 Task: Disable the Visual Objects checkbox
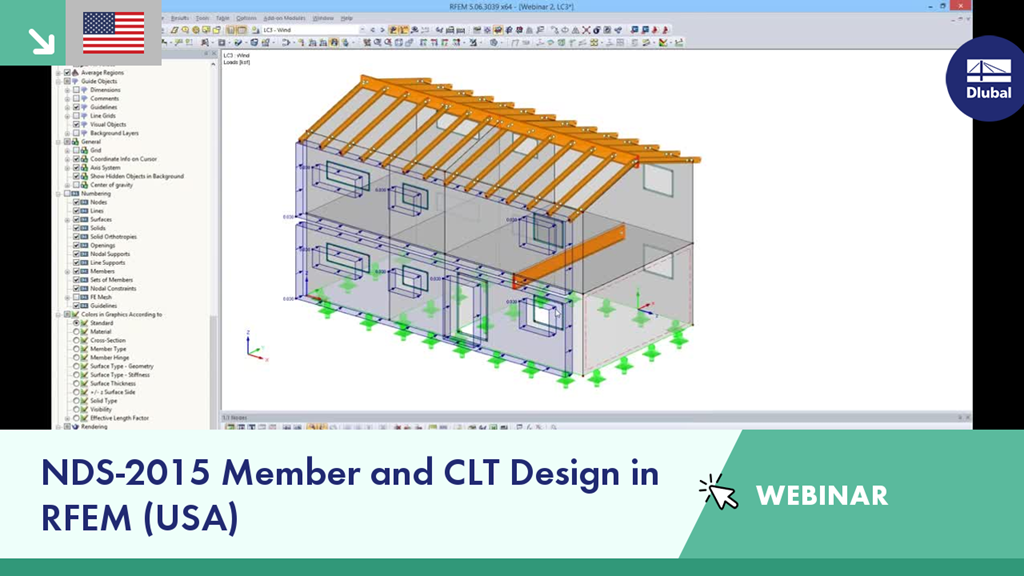[76, 124]
